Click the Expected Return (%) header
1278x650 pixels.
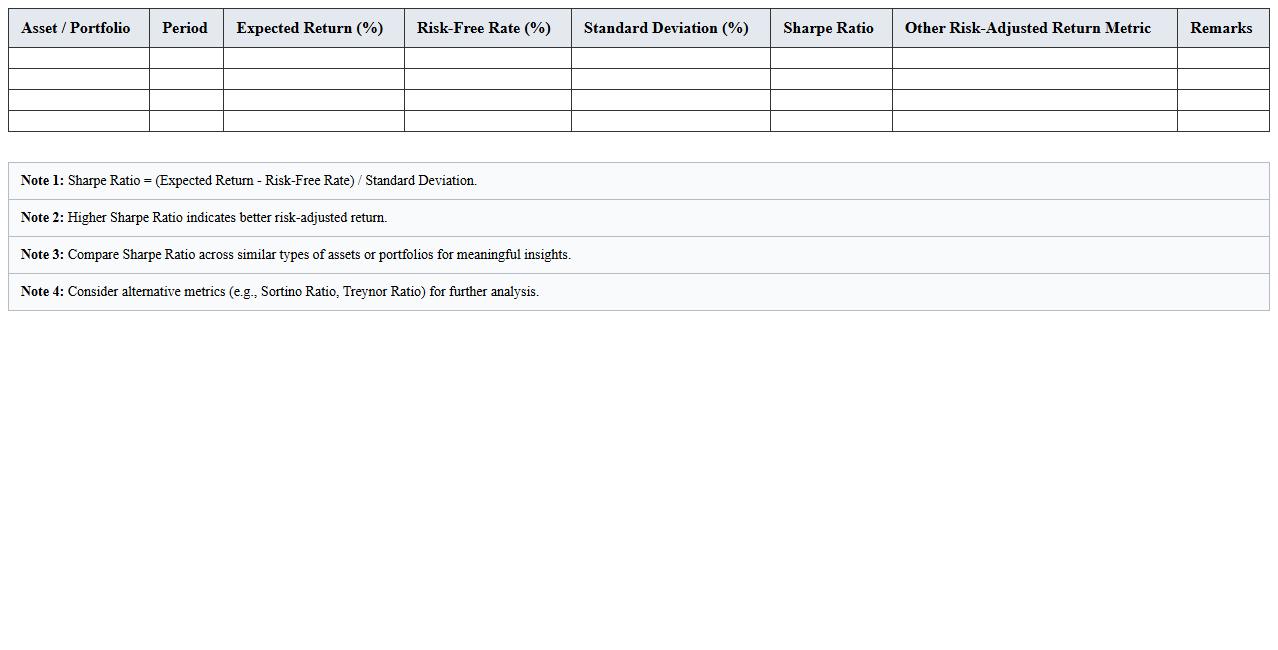[310, 28]
